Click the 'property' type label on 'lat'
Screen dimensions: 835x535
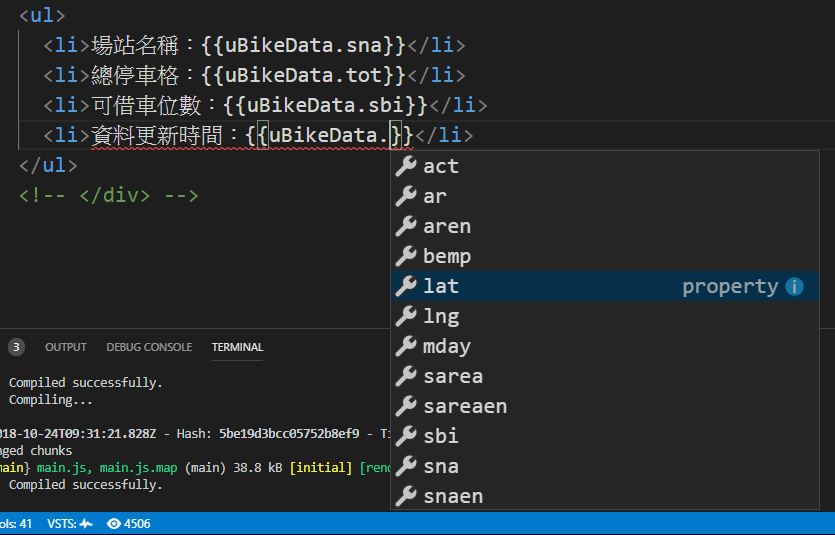coord(730,286)
